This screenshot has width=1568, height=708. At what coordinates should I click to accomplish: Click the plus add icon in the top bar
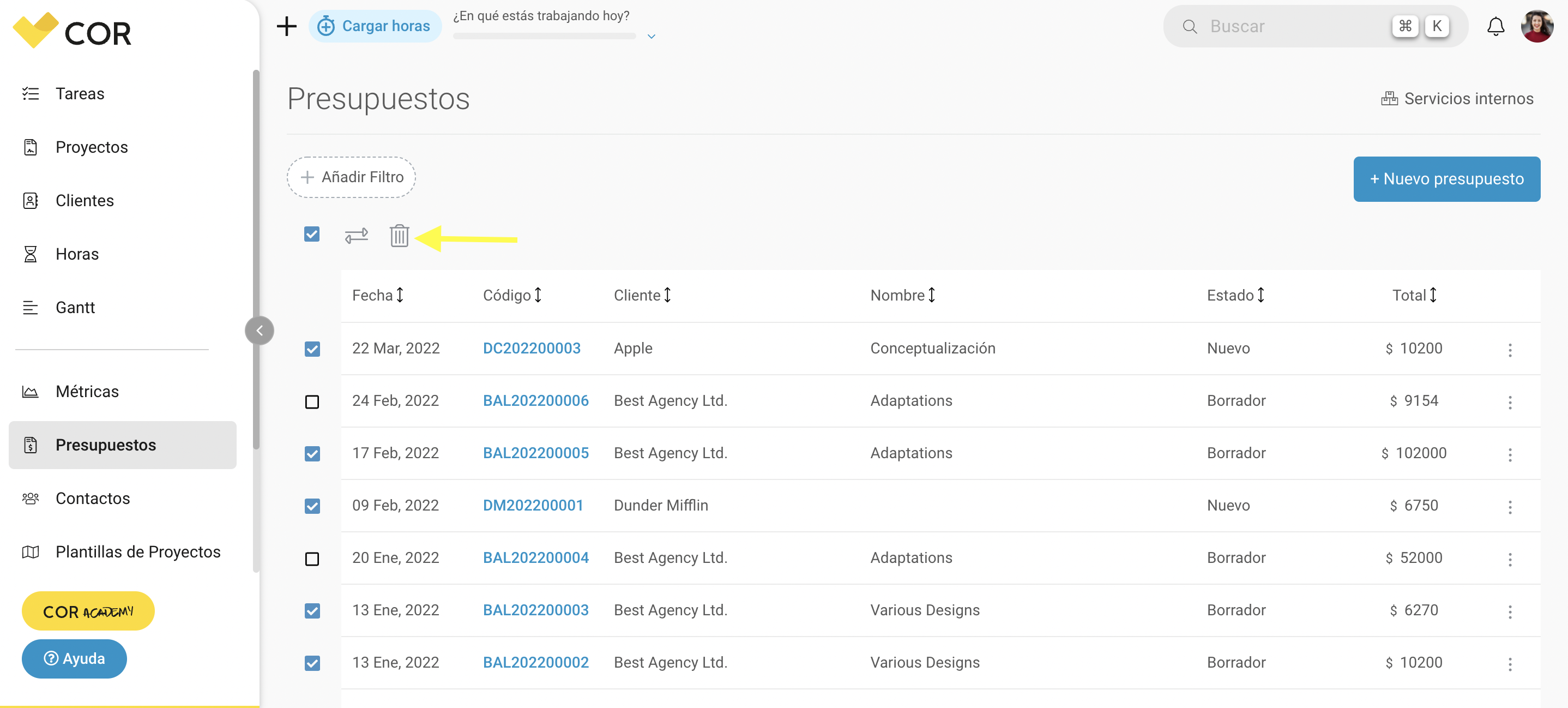click(287, 26)
